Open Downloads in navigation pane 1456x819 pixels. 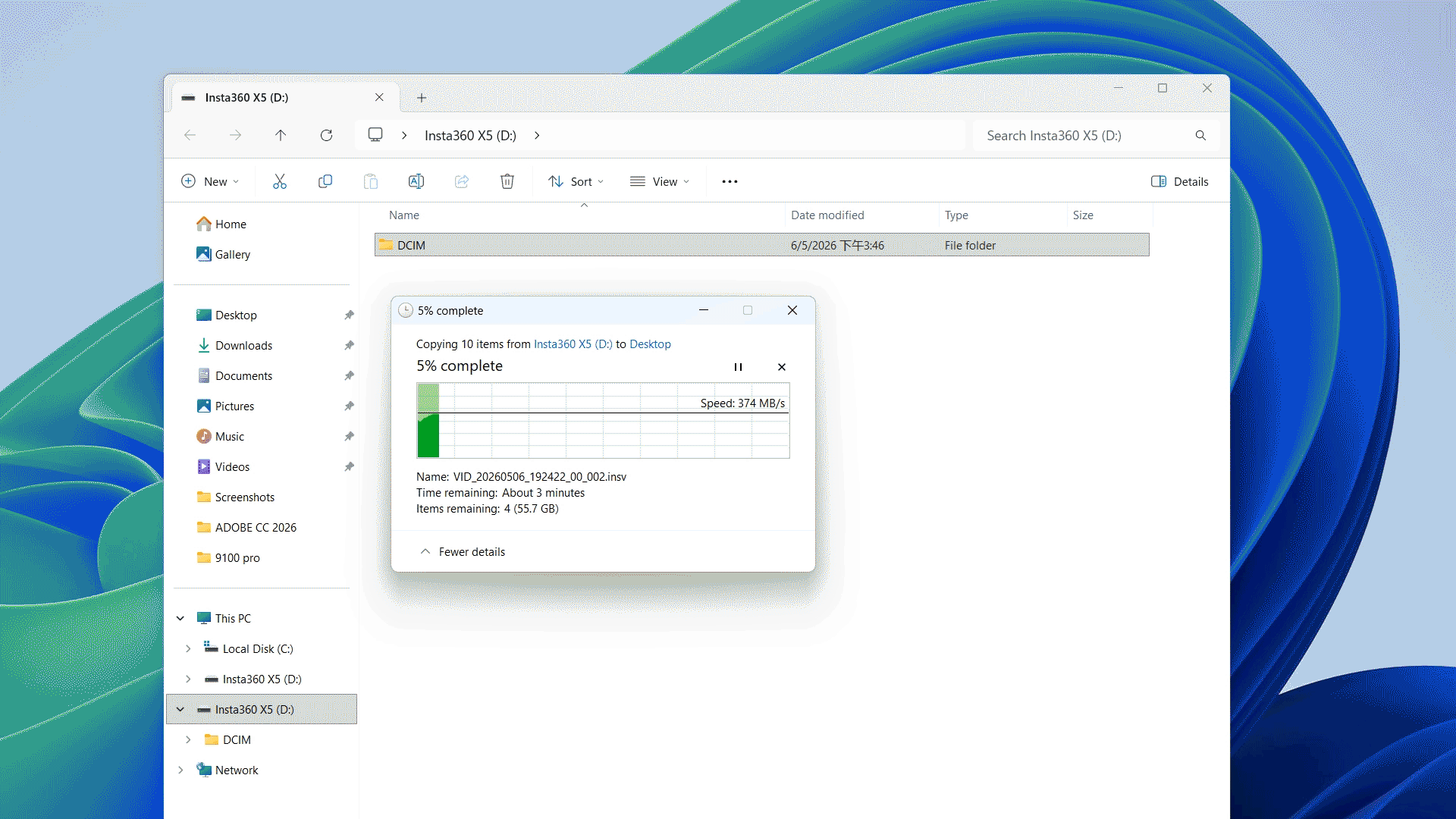pos(234,345)
